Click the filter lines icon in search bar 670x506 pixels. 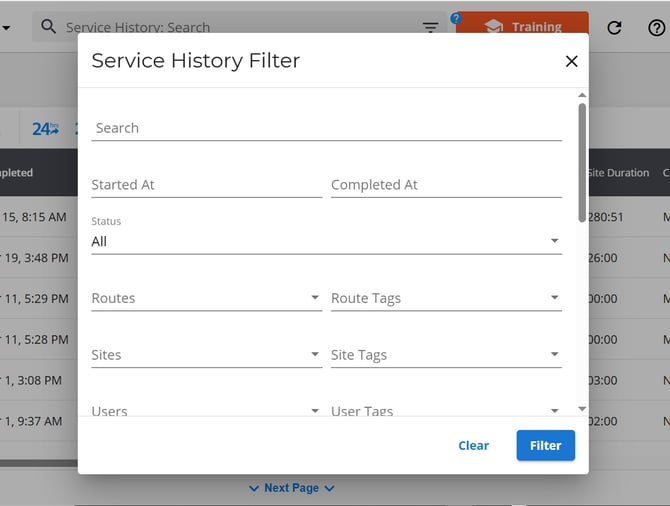point(430,27)
